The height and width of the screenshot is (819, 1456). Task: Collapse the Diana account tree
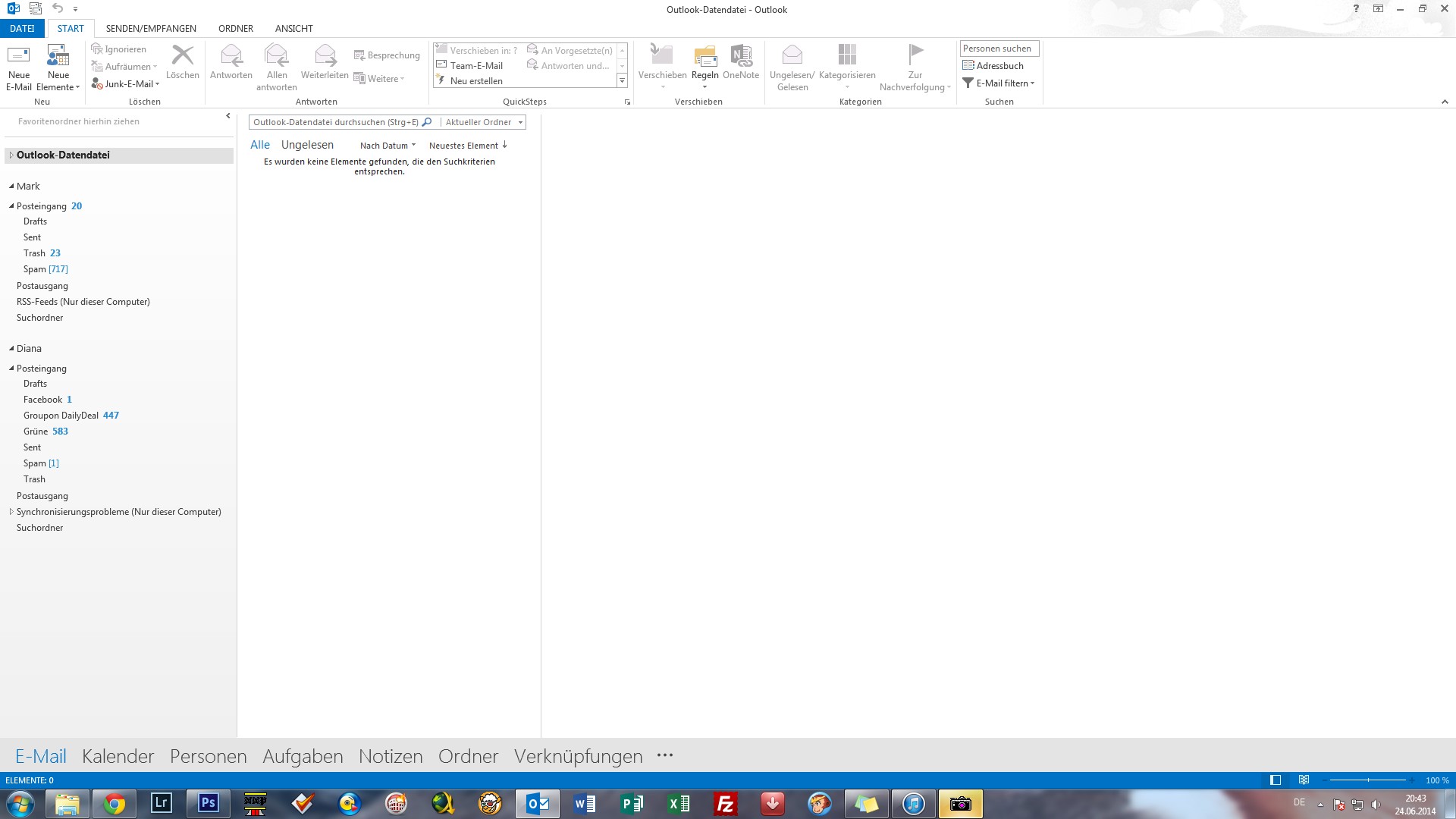pyautogui.click(x=11, y=349)
